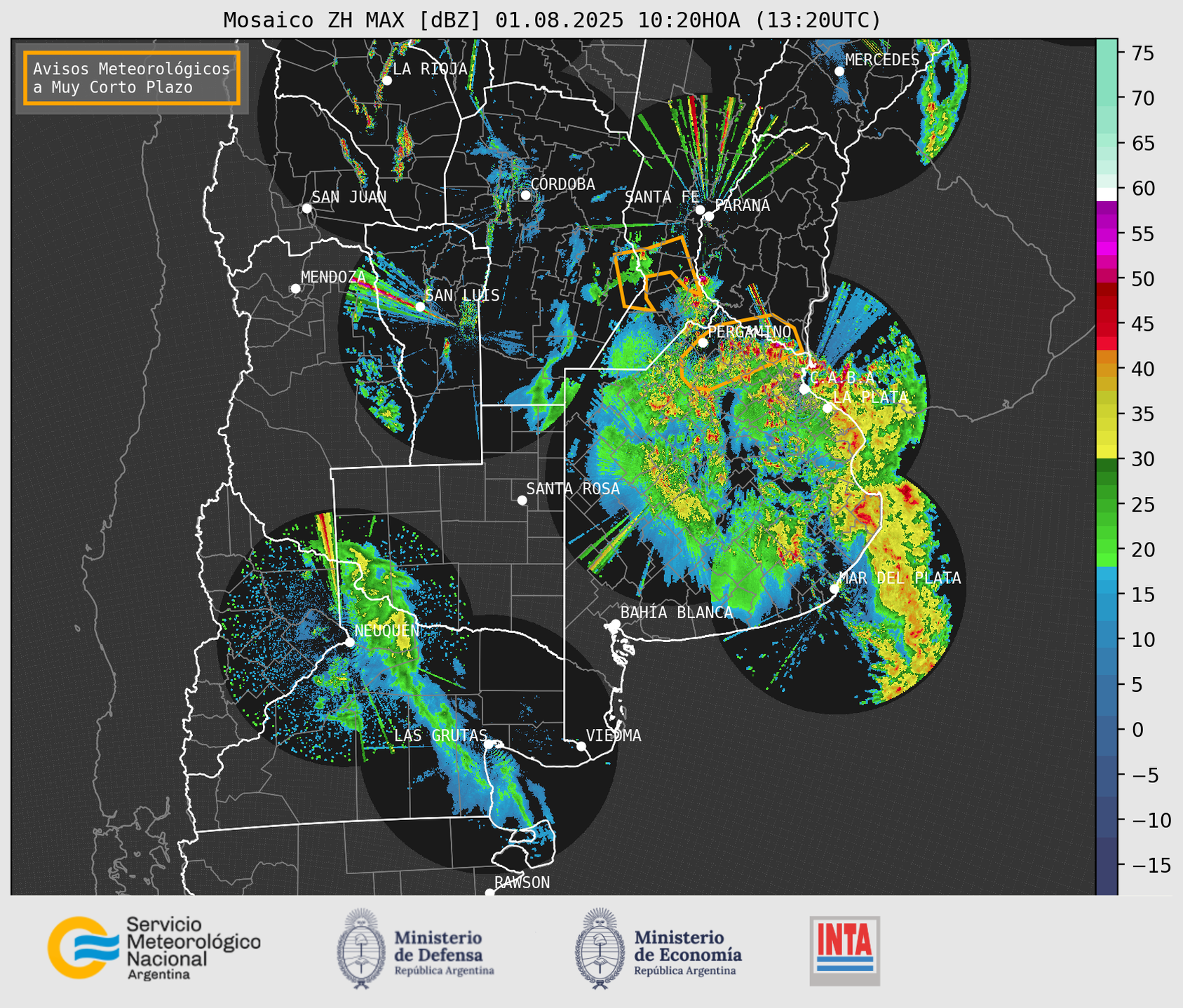This screenshot has width=1183, height=1008.
Task: Select the BAHÍA BLANCA city label
Action: [x=677, y=612]
